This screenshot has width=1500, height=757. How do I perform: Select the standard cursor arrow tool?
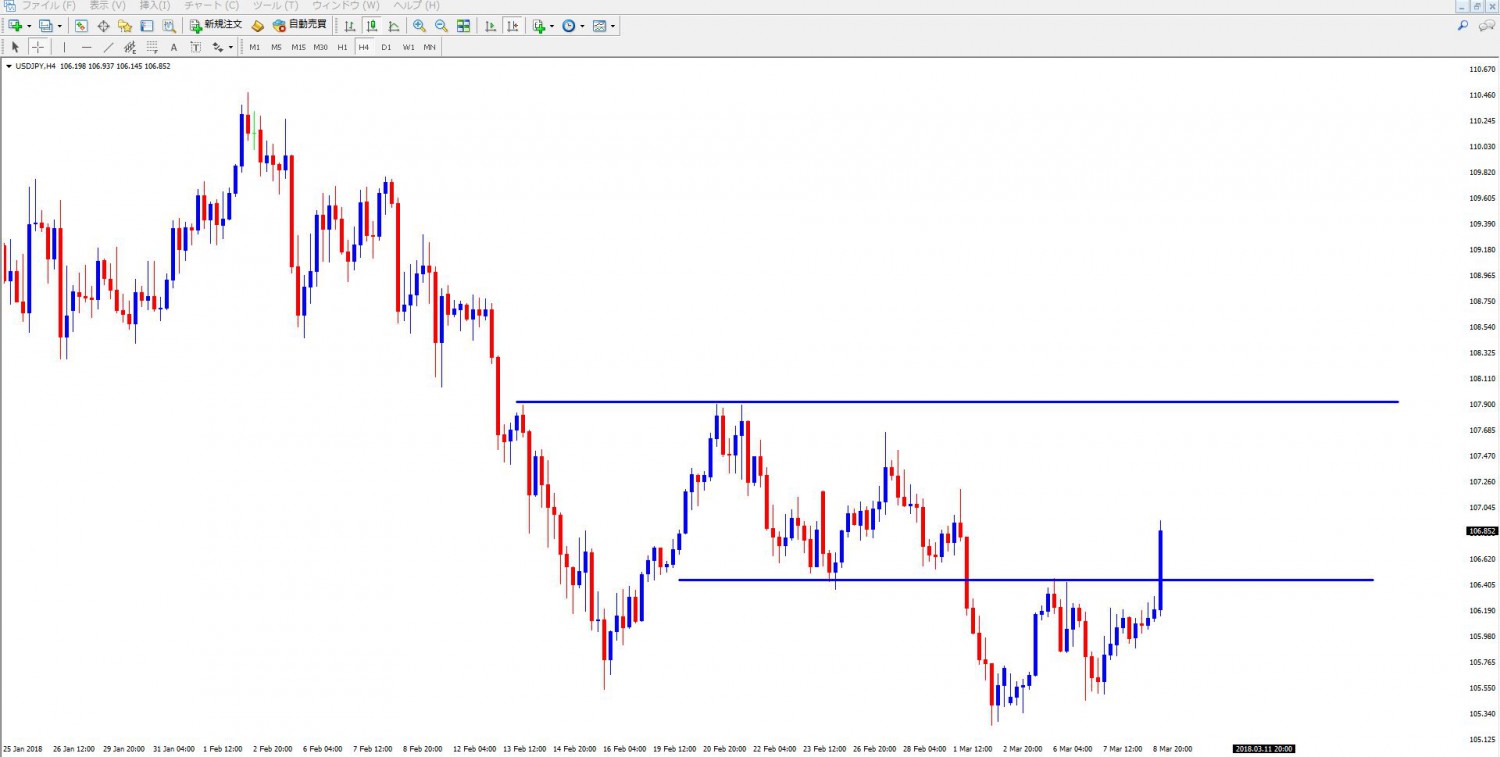15,47
